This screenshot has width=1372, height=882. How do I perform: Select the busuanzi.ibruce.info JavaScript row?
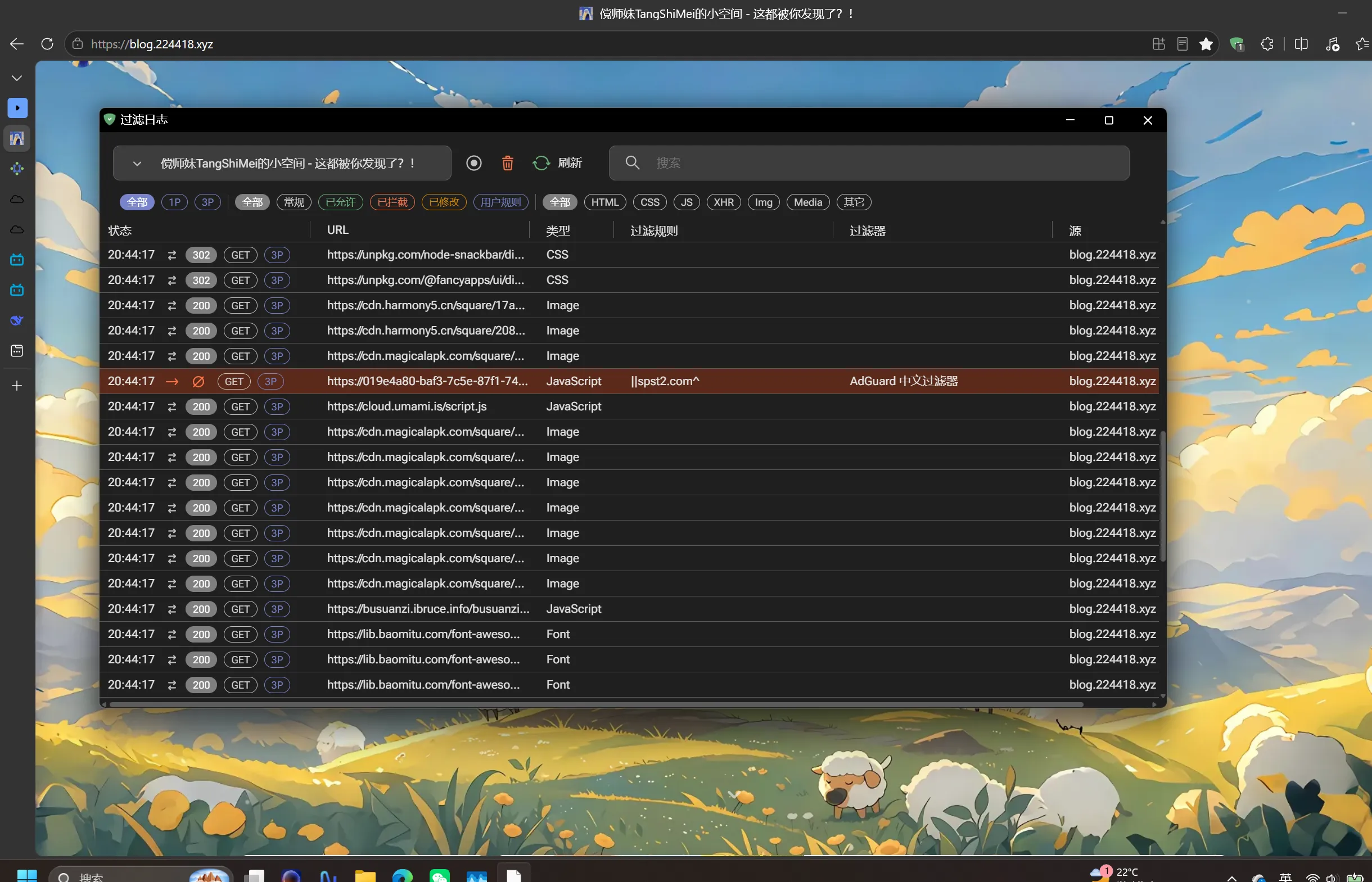click(x=629, y=609)
